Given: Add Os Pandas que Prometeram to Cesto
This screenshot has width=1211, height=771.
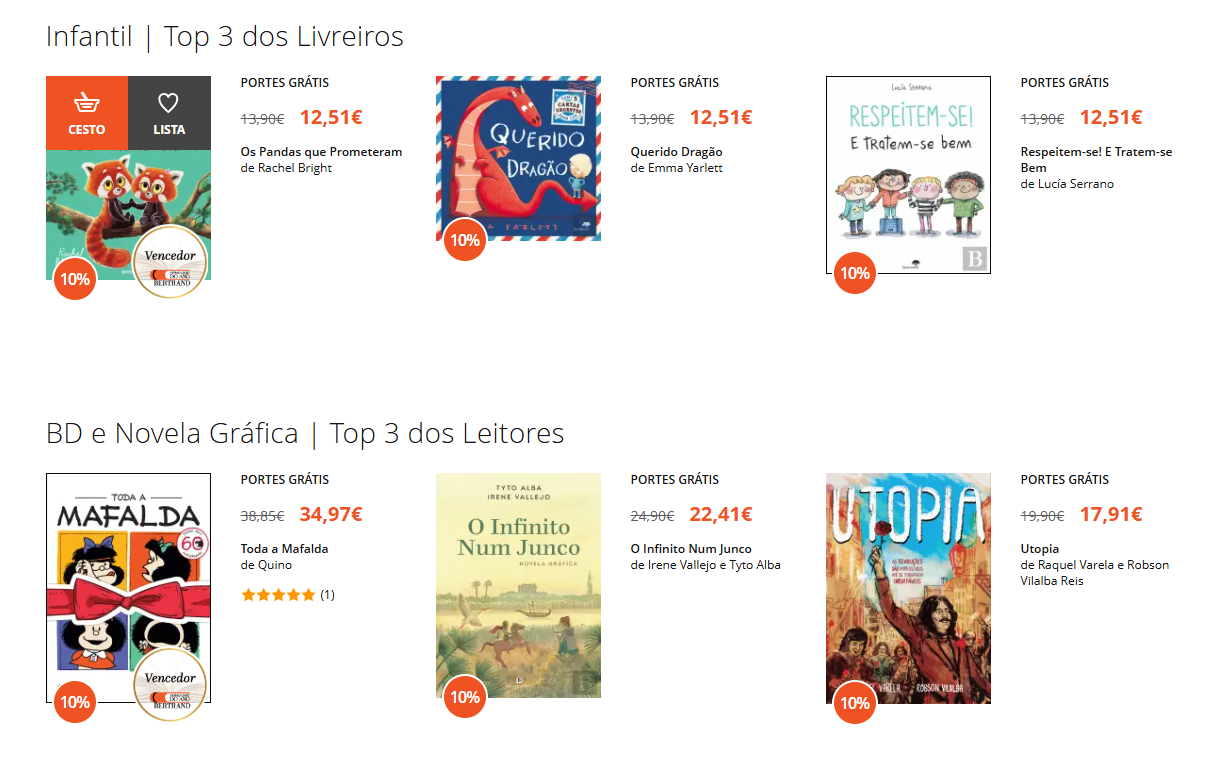Looking at the screenshot, I should click(x=87, y=112).
